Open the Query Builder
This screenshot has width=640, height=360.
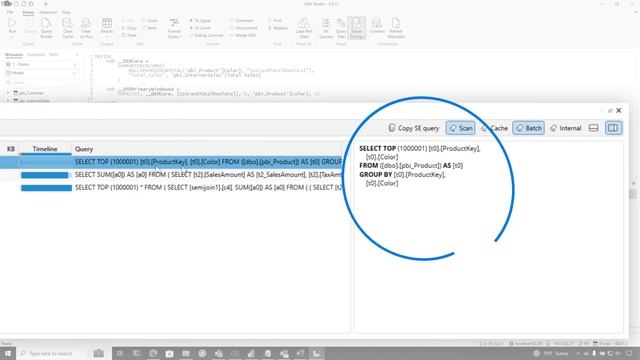47,28
